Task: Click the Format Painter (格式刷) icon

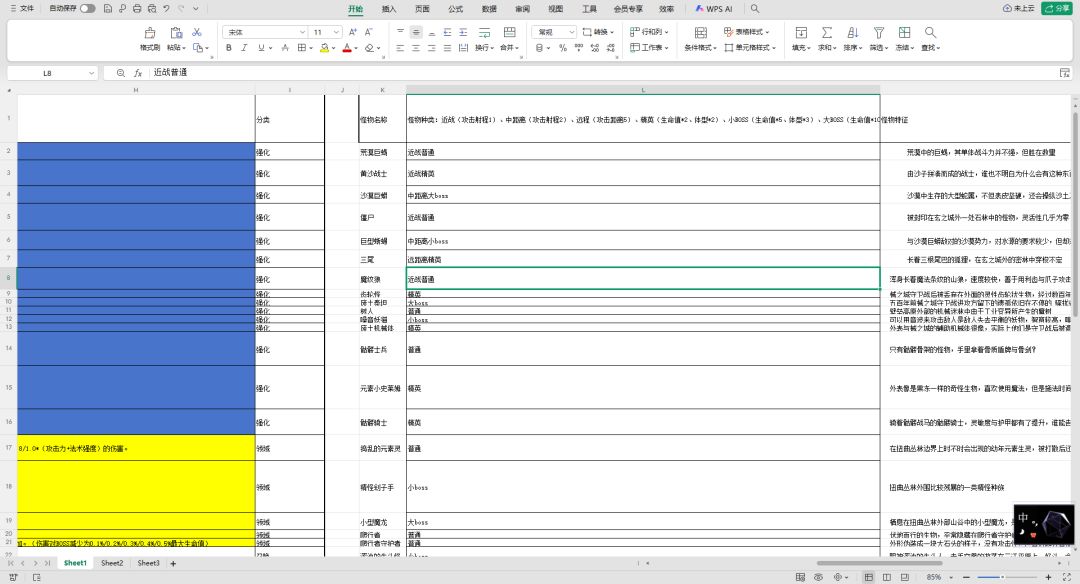Action: pyautogui.click(x=149, y=33)
